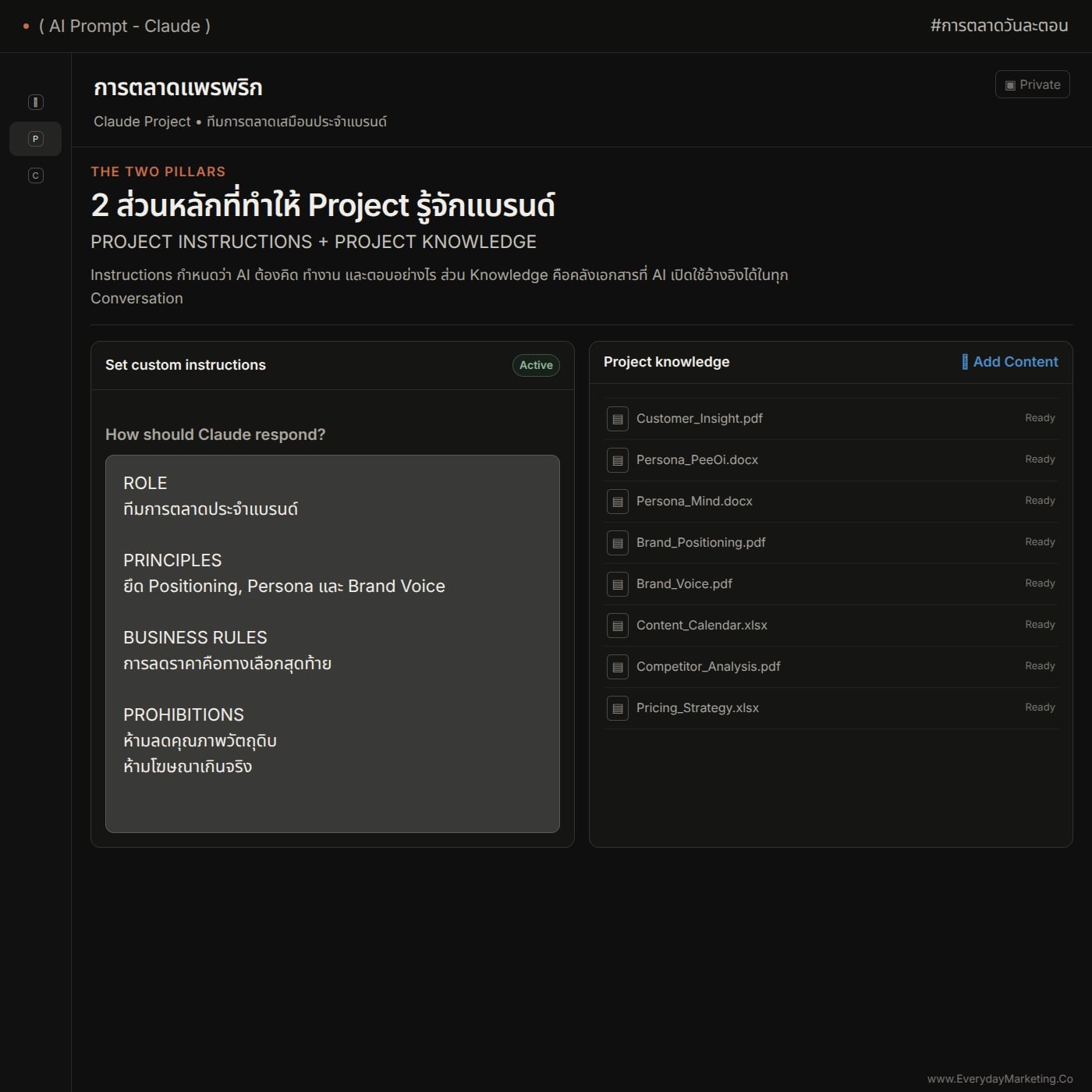Open the Content_Calendar.xlsx file name
1092x1092 pixels.
[701, 625]
